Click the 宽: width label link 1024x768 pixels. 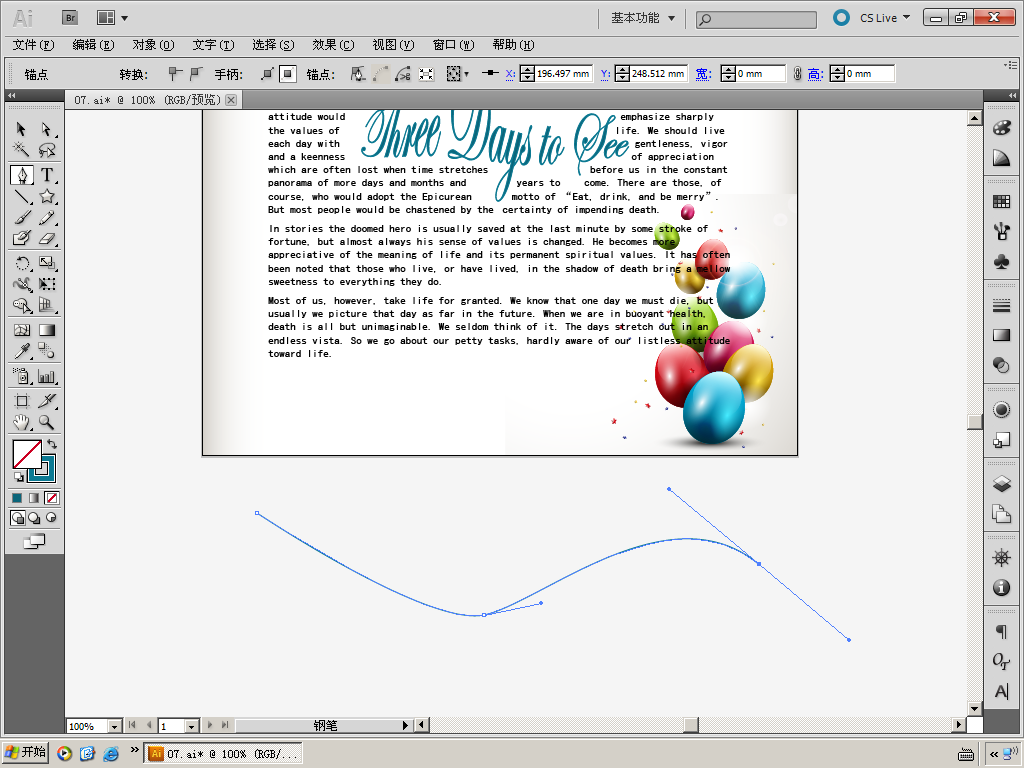click(703, 74)
